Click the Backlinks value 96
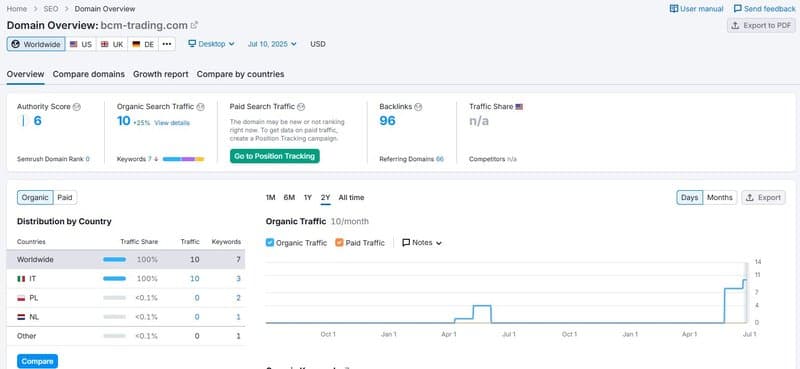 [387, 121]
